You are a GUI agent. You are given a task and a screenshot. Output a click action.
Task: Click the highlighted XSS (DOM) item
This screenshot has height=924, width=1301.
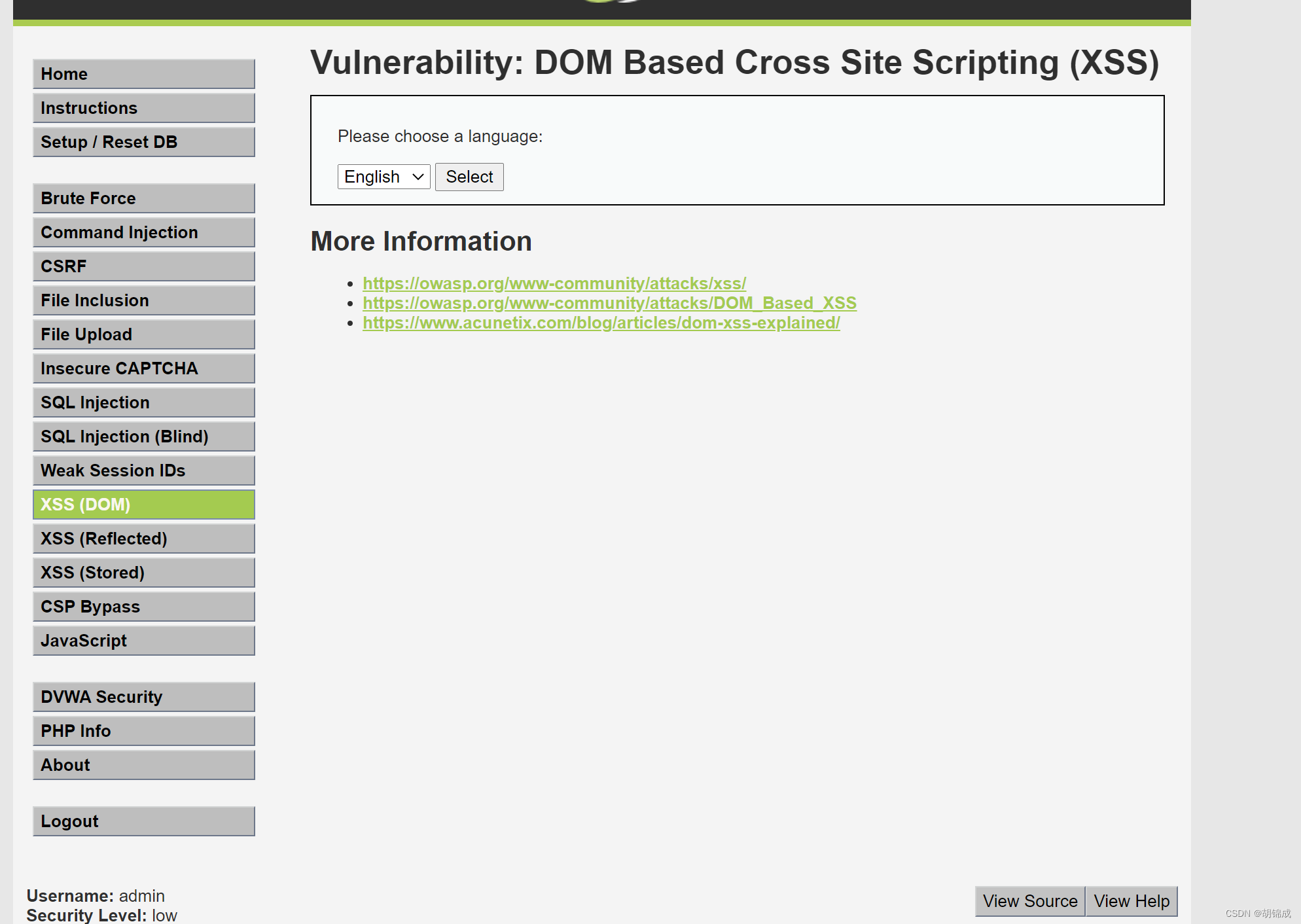click(x=144, y=505)
